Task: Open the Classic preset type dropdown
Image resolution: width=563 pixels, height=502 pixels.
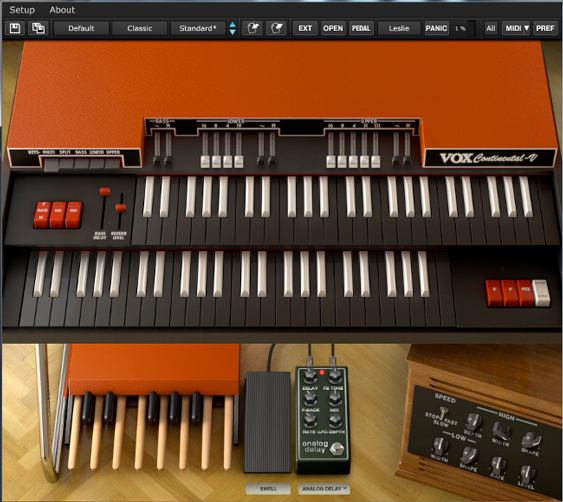Action: pos(140,28)
